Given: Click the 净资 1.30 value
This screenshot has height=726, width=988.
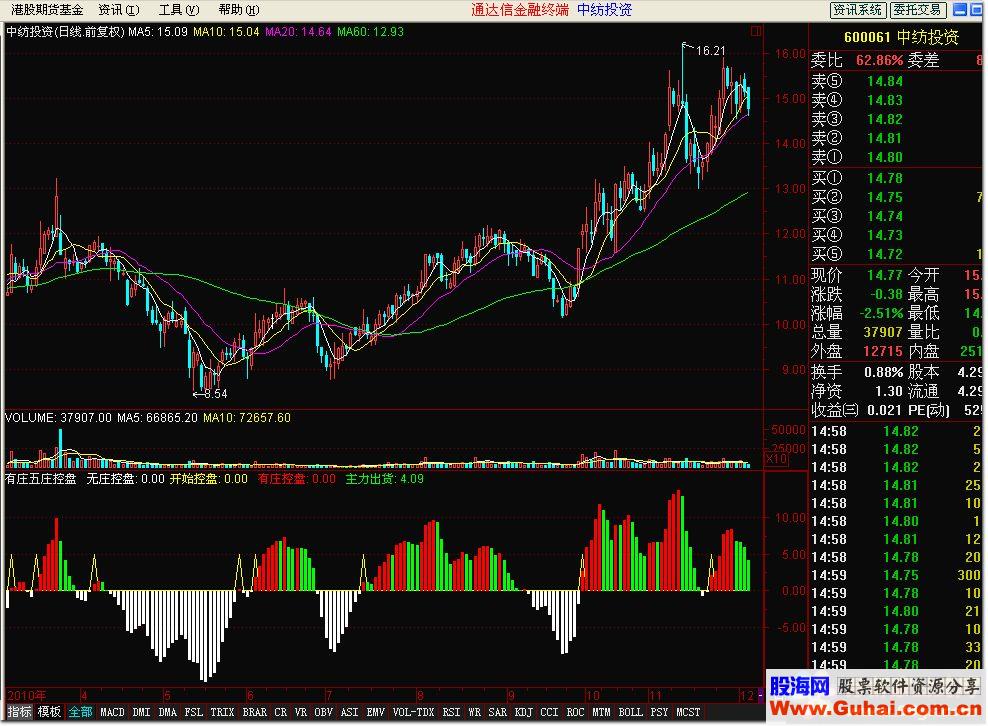Looking at the screenshot, I should tap(888, 391).
